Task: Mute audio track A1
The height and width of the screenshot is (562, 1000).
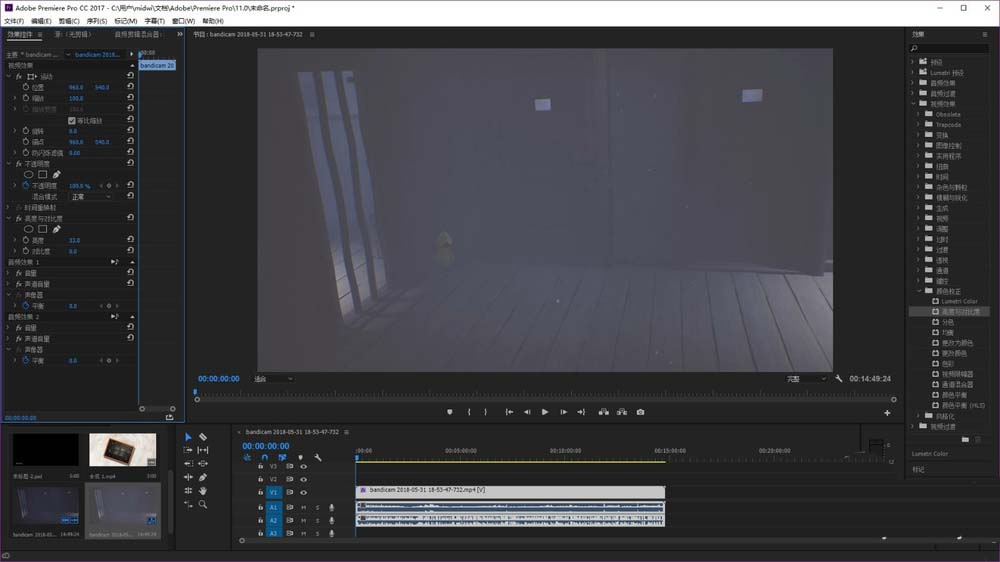Action: [304, 507]
